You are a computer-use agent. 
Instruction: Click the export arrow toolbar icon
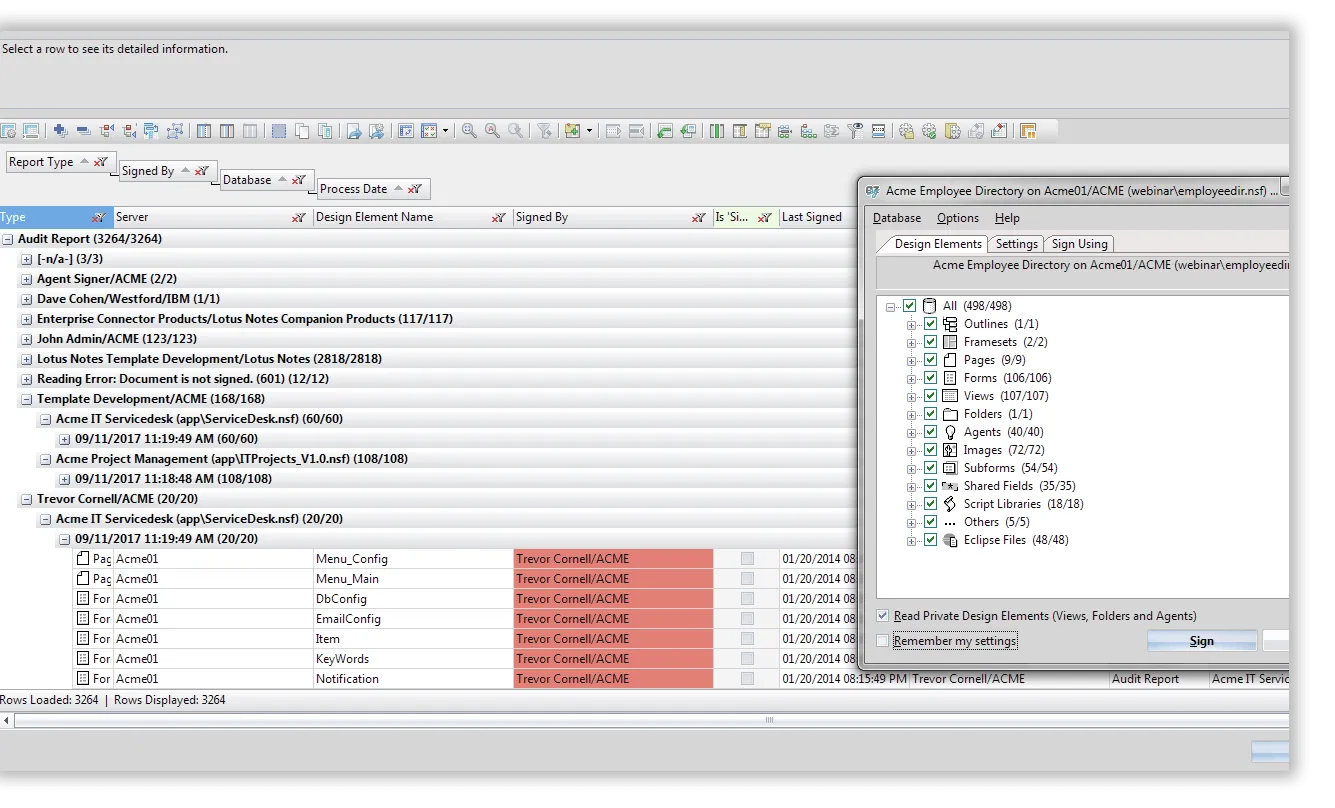click(354, 131)
